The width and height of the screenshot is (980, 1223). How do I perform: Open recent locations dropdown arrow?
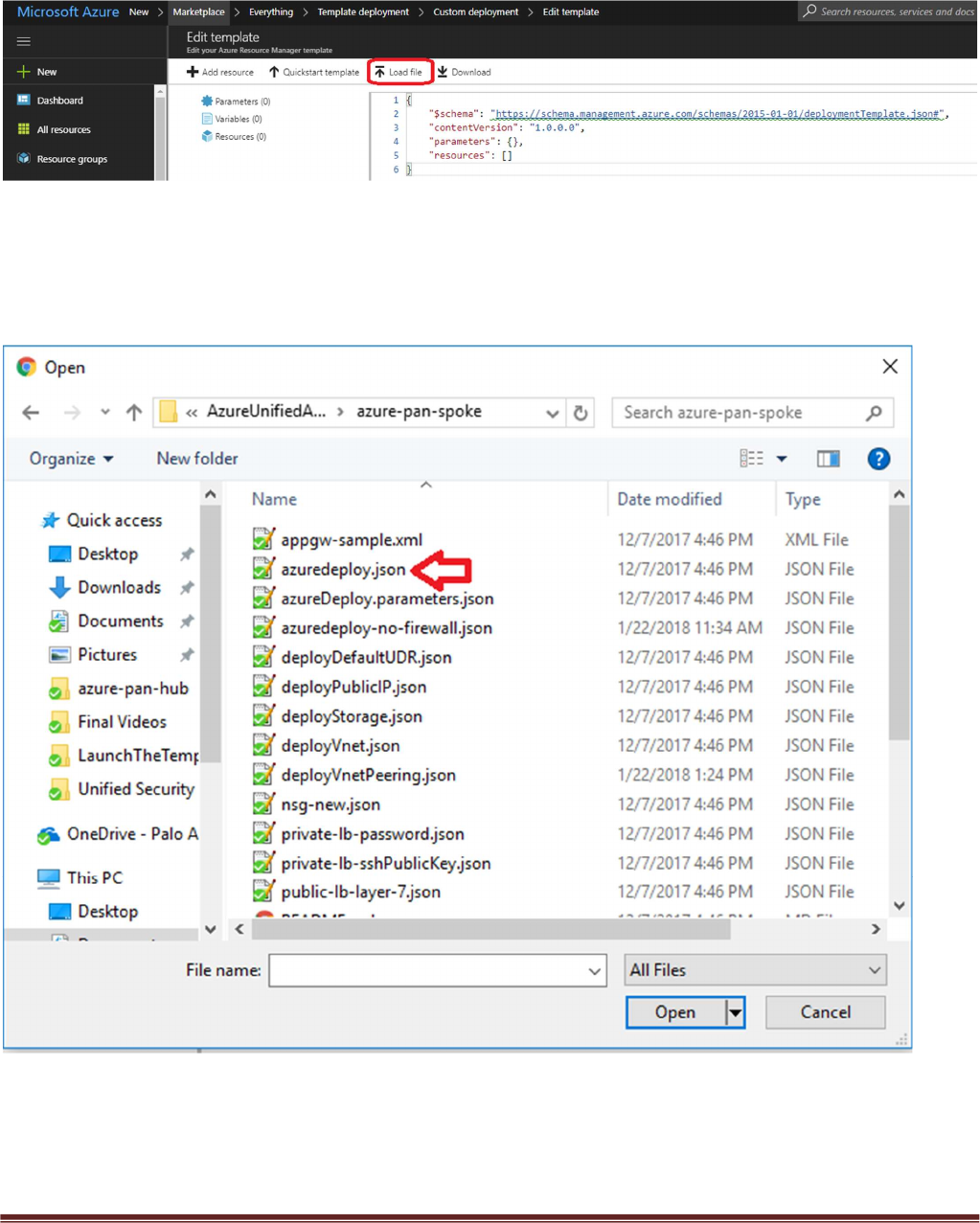(104, 413)
